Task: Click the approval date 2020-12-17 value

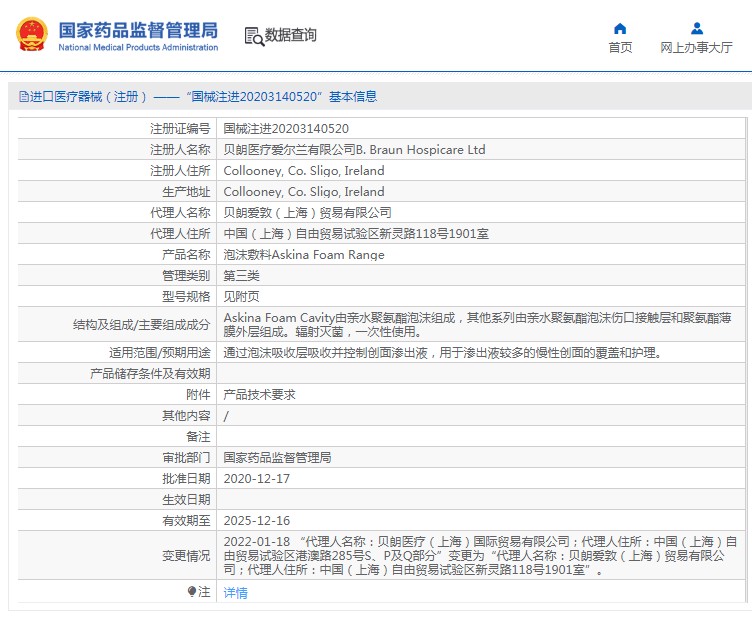Action: [256, 479]
